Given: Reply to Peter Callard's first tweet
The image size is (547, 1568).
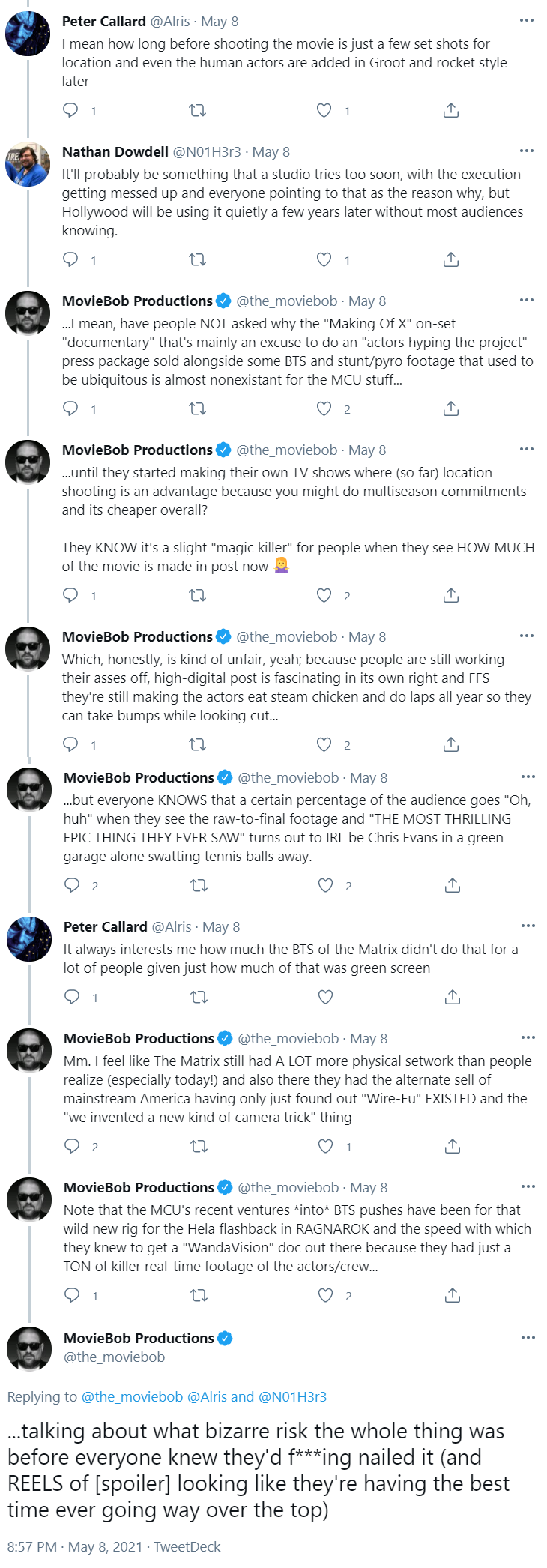Looking at the screenshot, I should (70, 110).
